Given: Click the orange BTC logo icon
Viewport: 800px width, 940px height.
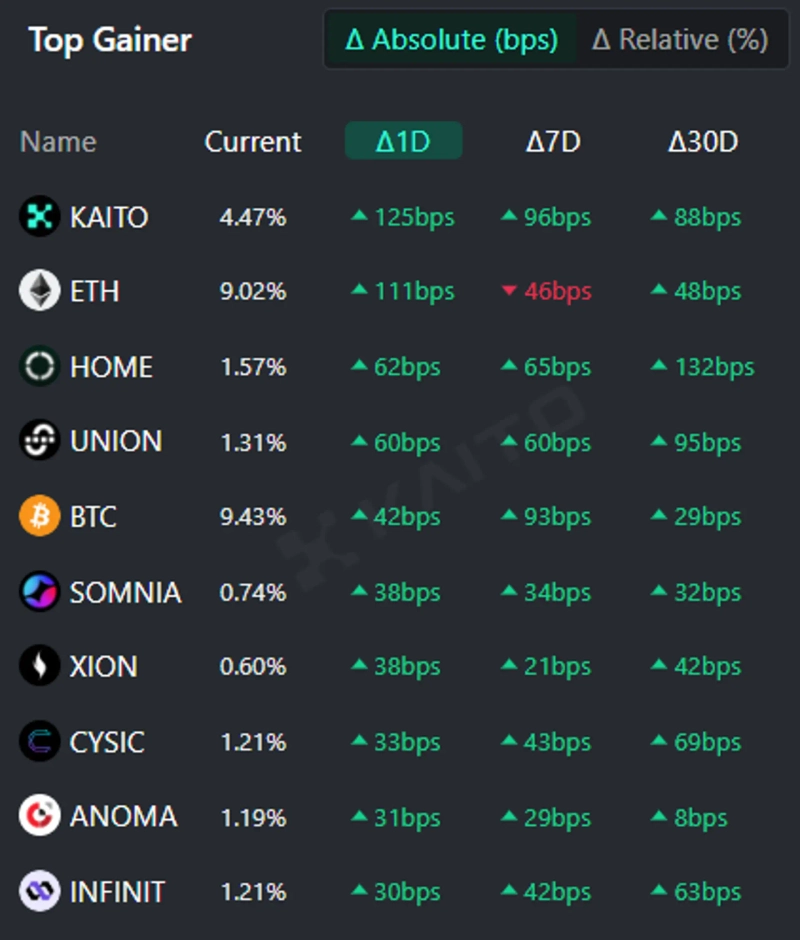Looking at the screenshot, I should (40, 517).
